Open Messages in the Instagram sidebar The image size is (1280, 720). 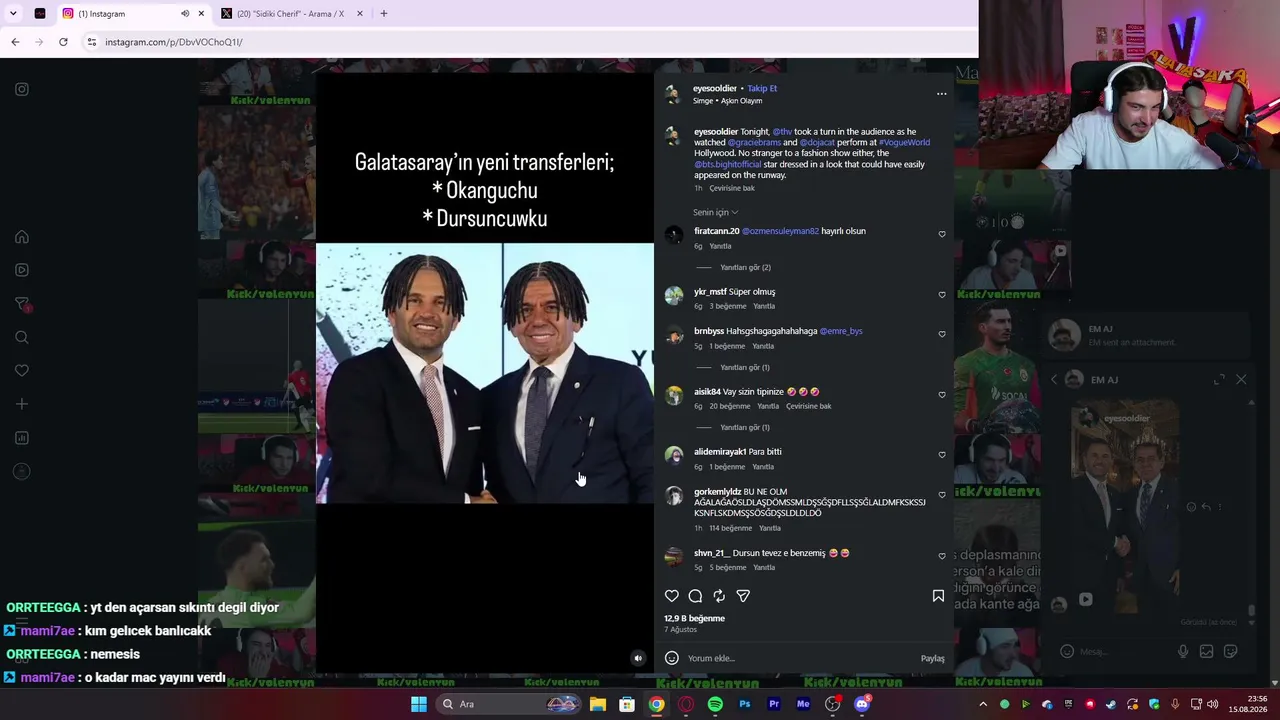(x=22, y=304)
